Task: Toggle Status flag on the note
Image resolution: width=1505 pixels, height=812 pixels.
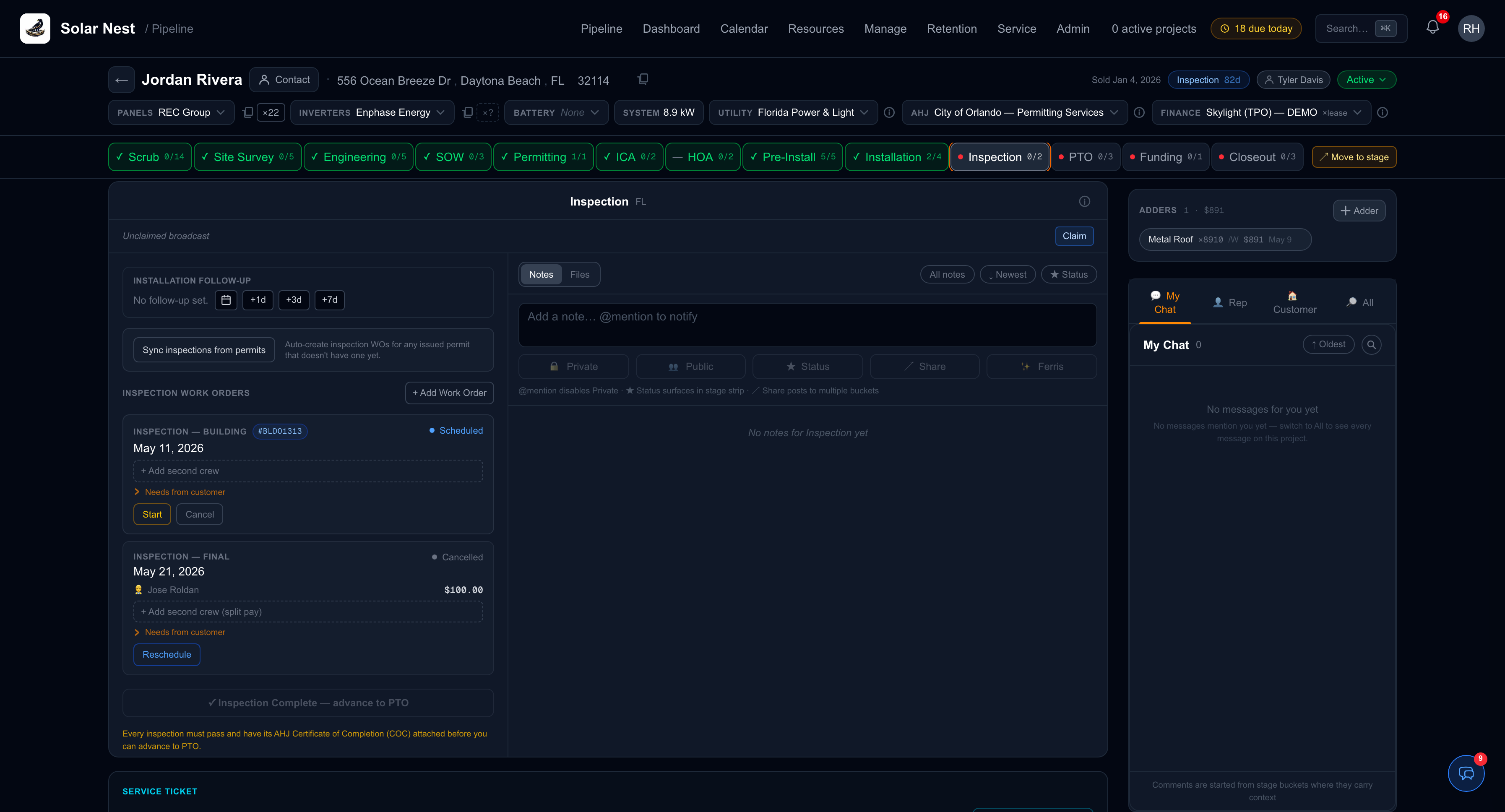Action: coord(807,366)
